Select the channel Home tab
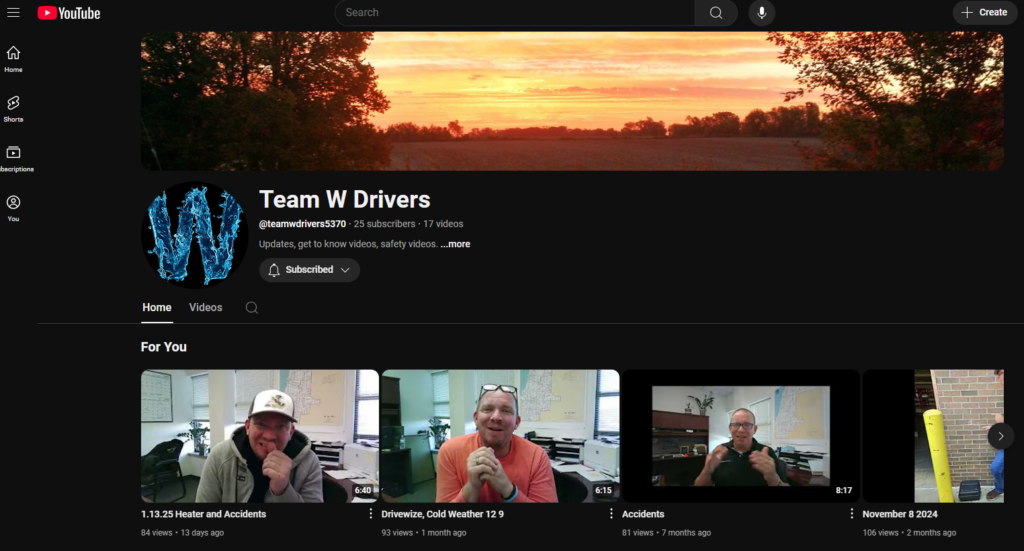 [x=157, y=307]
